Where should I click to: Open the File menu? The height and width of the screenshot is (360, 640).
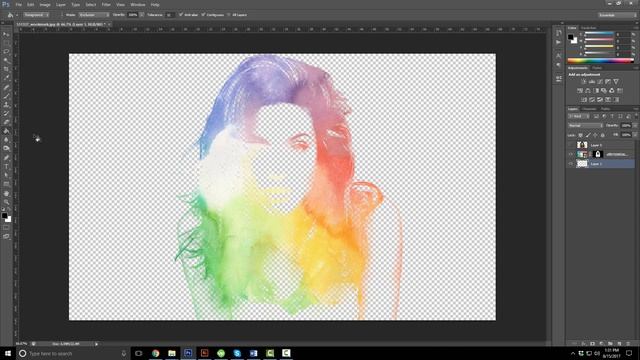tap(18, 4)
